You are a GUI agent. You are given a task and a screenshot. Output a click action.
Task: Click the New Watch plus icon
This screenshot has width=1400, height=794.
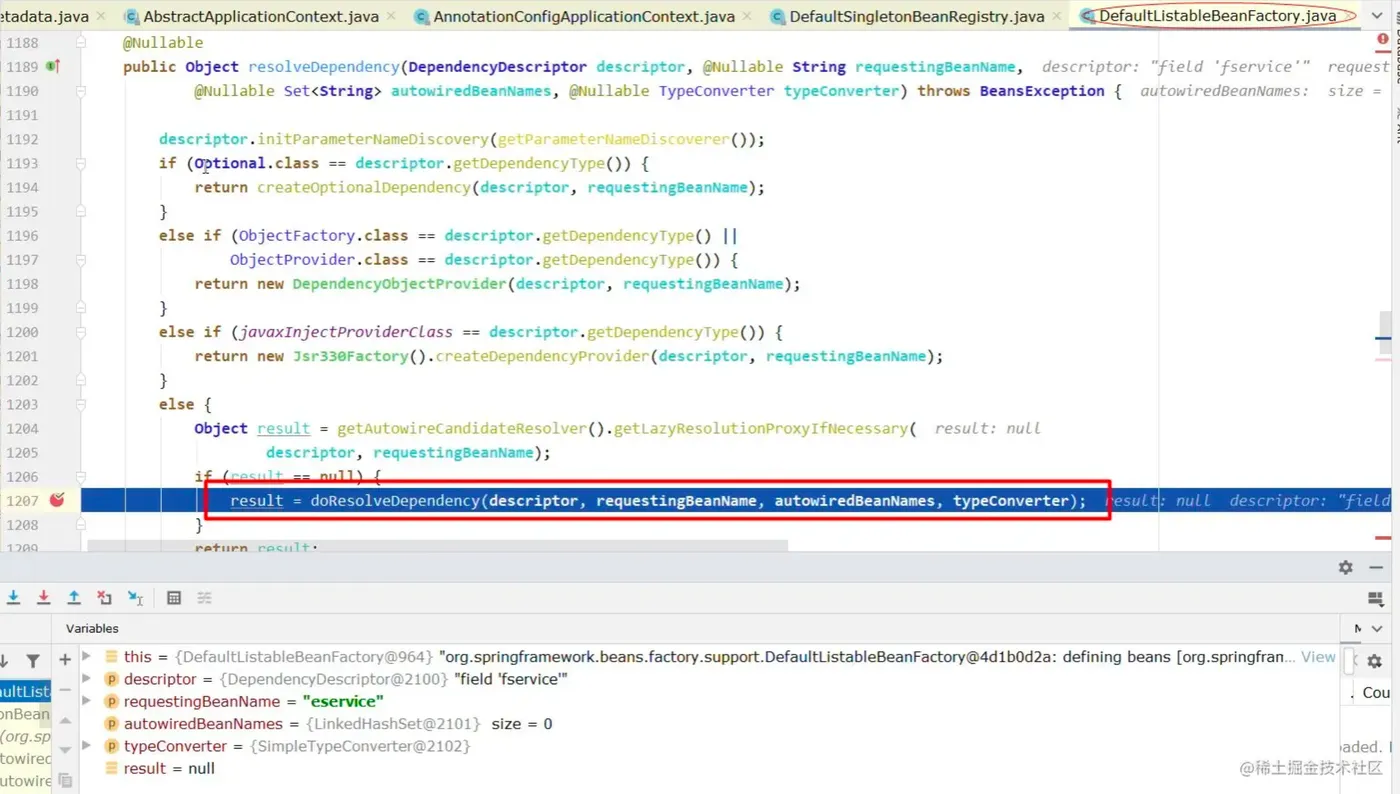pos(65,660)
